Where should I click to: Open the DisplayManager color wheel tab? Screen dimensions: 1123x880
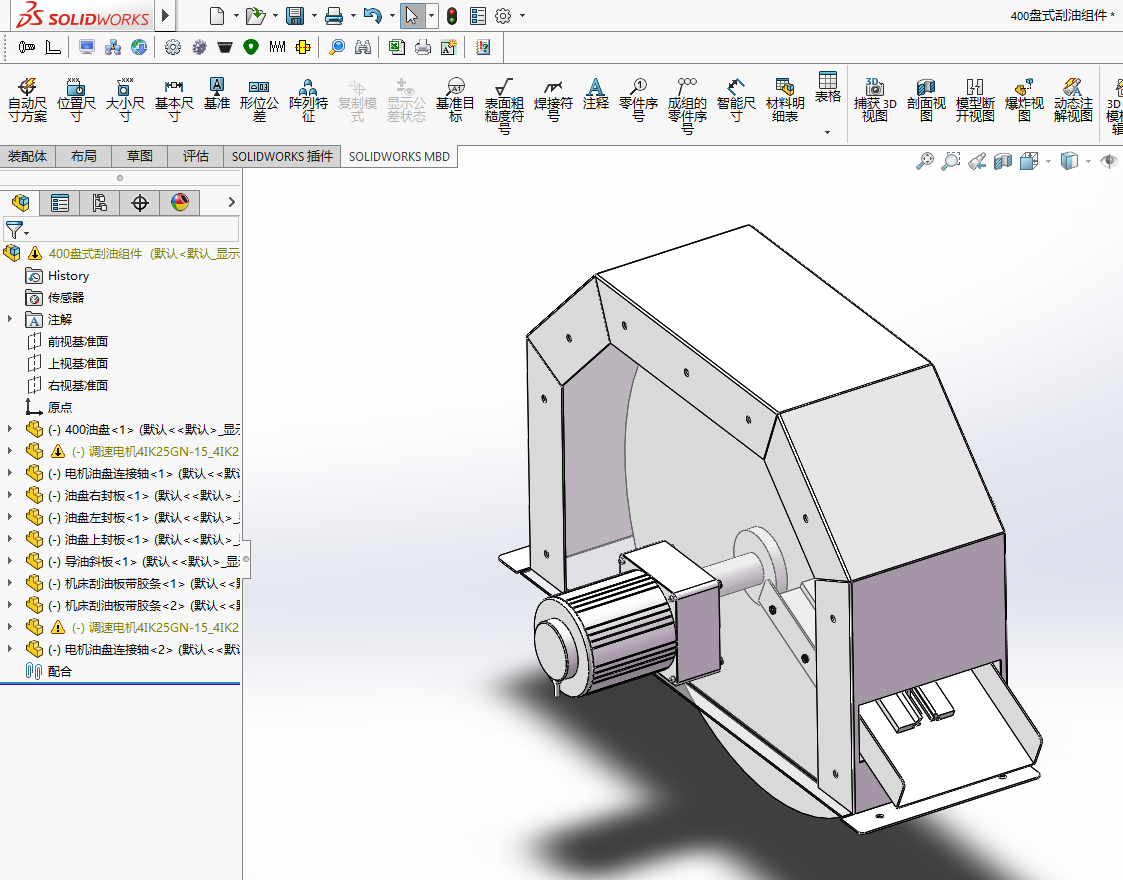click(180, 203)
